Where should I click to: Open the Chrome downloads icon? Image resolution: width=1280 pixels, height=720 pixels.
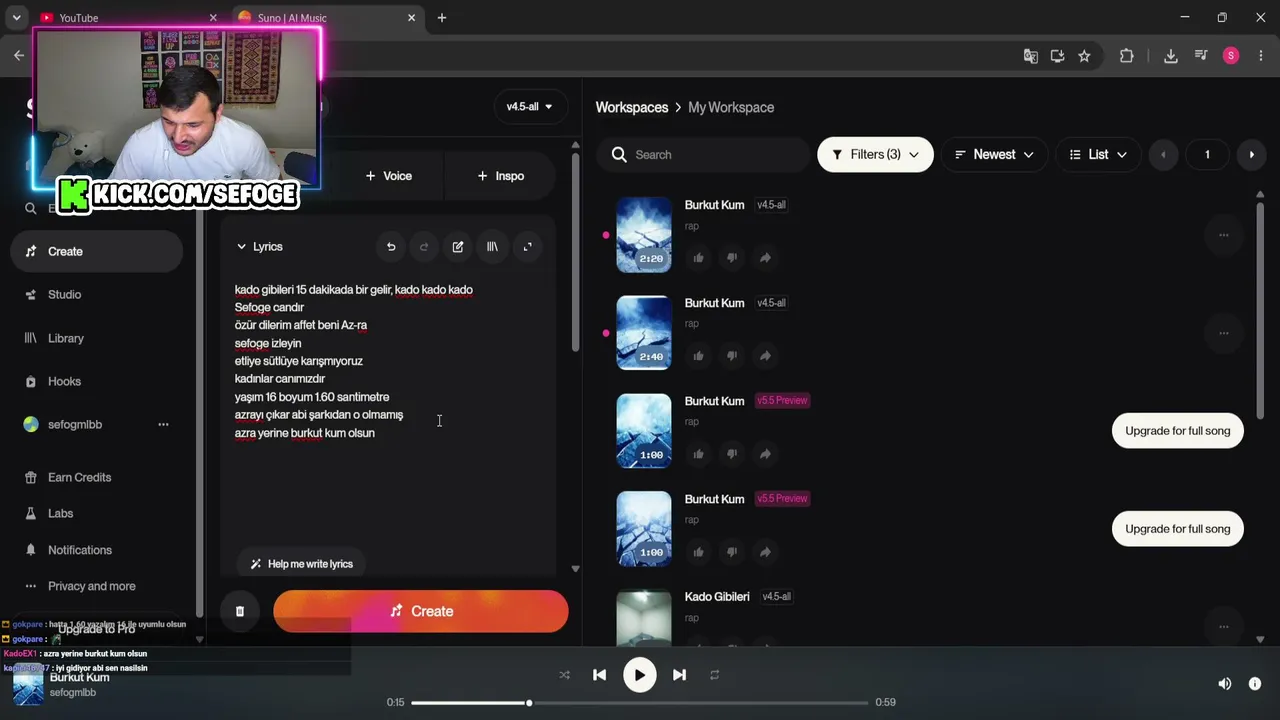1171,56
